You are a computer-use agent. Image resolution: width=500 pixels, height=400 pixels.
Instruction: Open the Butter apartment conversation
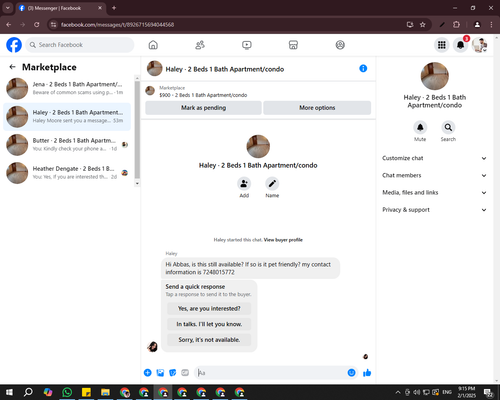click(67, 145)
